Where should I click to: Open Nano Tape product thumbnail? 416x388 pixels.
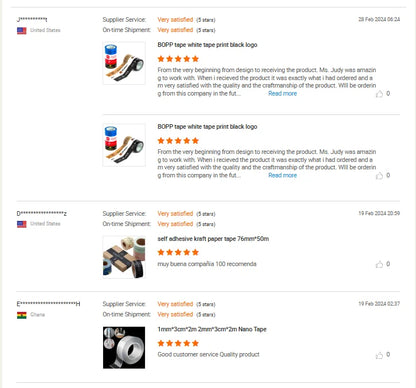click(124, 348)
